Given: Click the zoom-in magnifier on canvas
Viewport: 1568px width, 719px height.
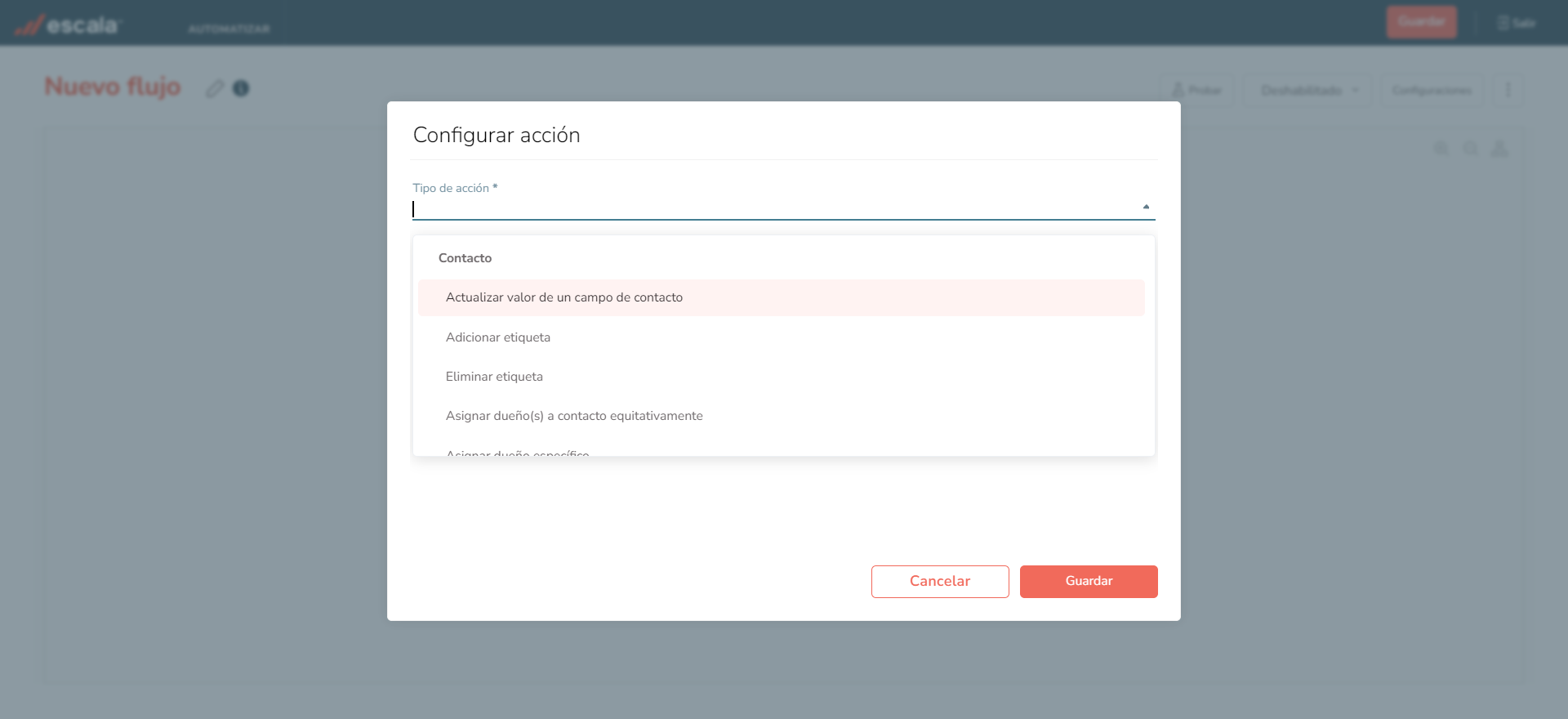Looking at the screenshot, I should coord(1441,149).
